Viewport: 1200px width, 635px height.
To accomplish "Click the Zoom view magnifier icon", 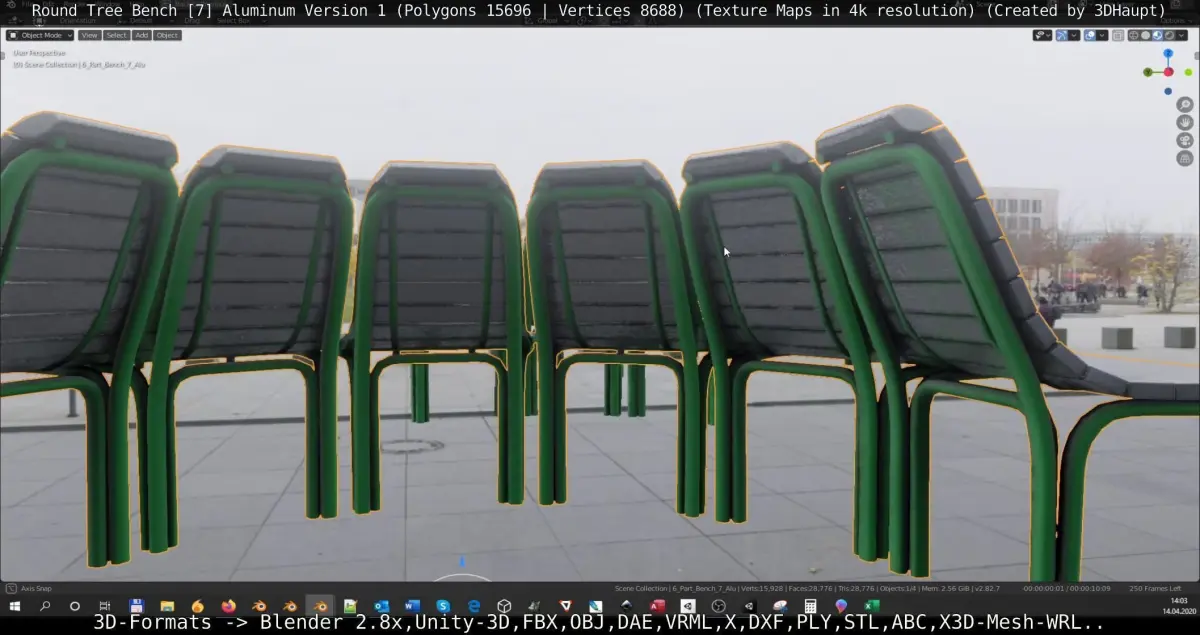I will (x=1185, y=104).
